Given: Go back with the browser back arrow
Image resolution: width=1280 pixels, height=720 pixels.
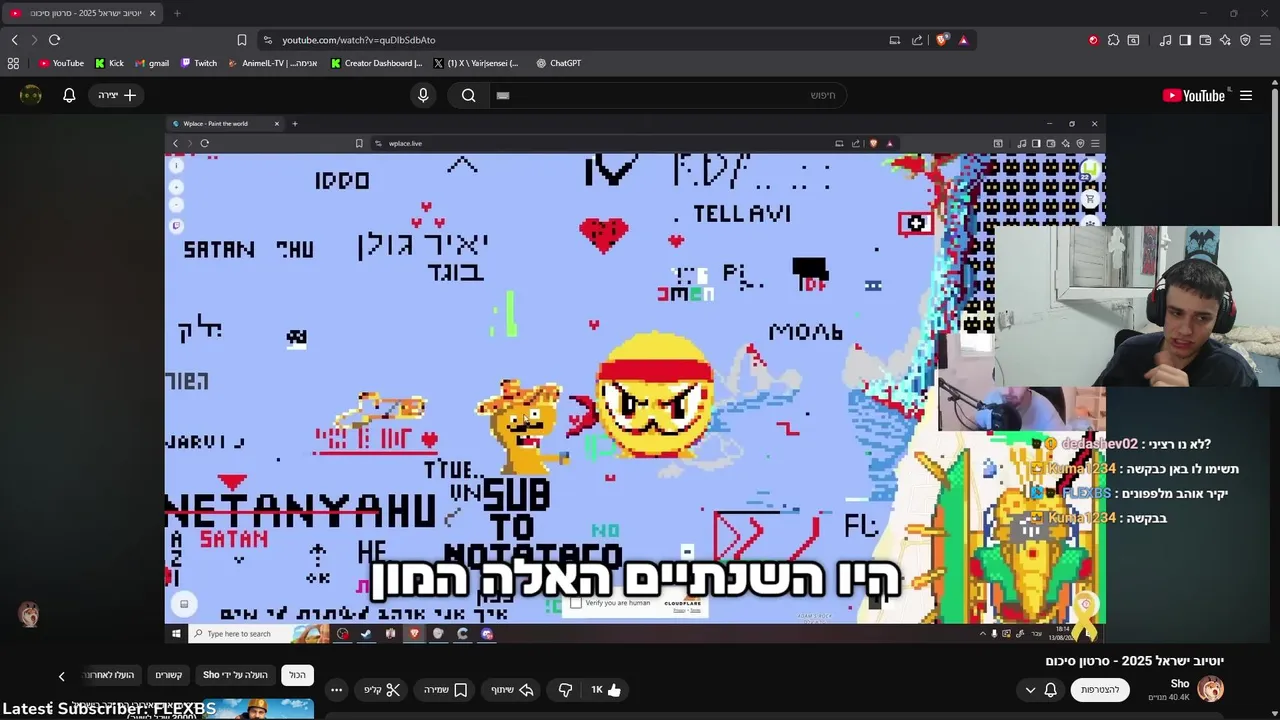Looking at the screenshot, I should (14, 40).
